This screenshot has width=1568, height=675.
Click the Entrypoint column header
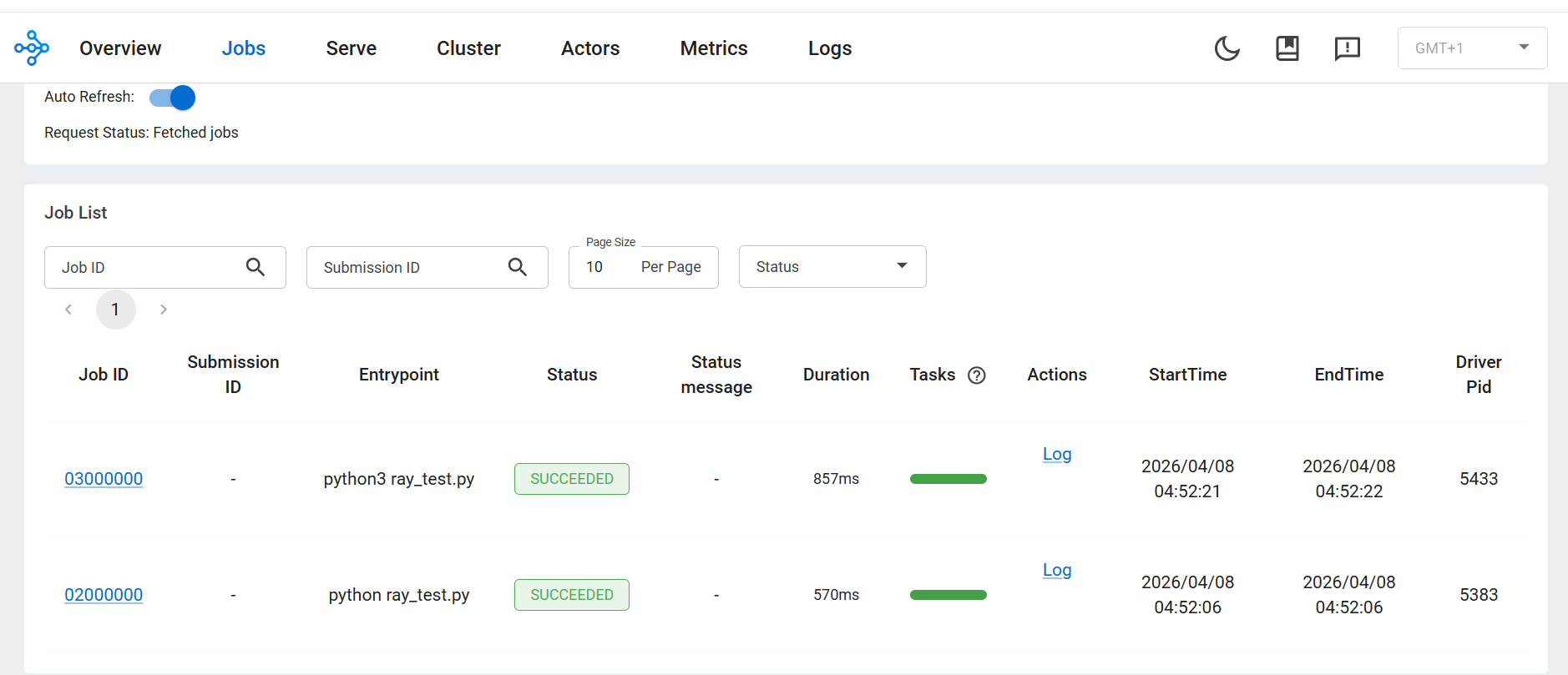[399, 375]
